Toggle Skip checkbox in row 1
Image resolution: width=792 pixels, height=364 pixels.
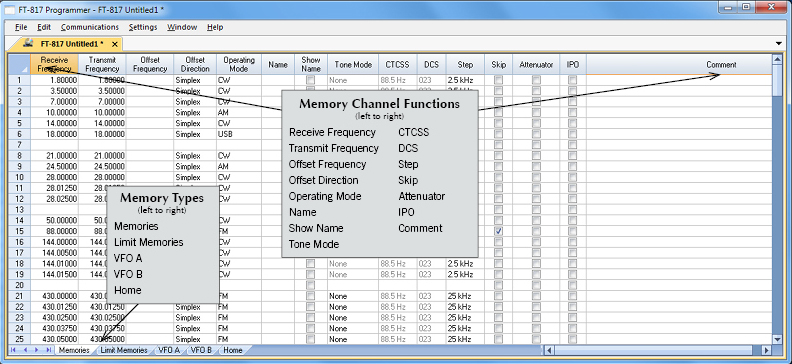coord(499,80)
